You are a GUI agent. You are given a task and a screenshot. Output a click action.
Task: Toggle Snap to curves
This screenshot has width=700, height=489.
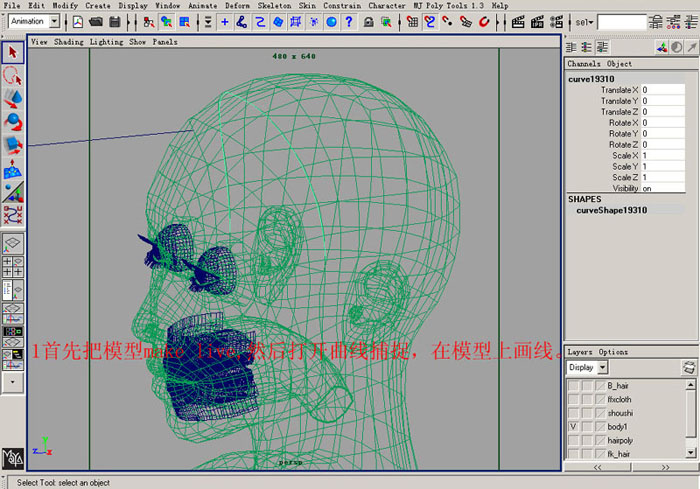tap(429, 22)
